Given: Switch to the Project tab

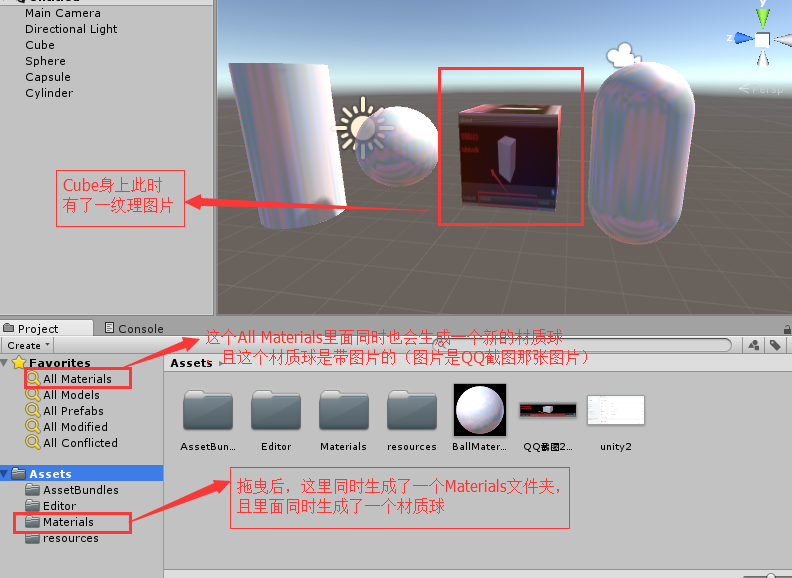Looking at the screenshot, I should coord(46,328).
